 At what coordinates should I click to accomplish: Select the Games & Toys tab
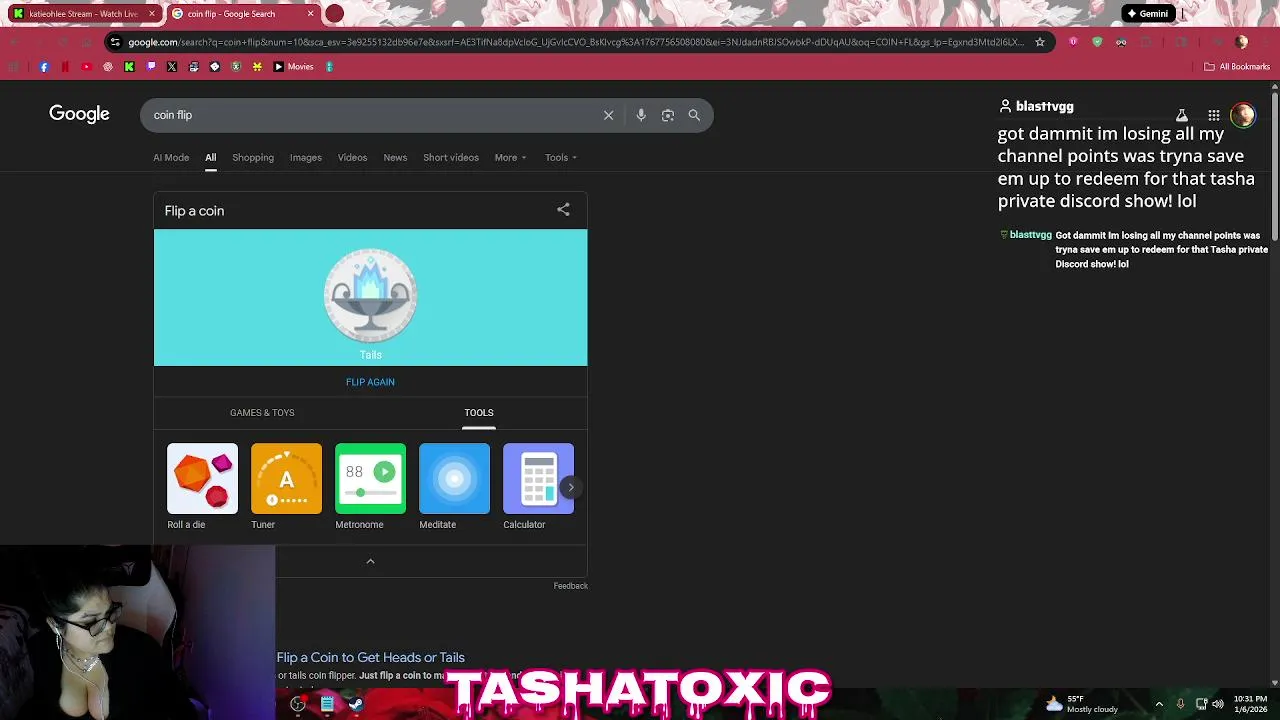coord(262,413)
